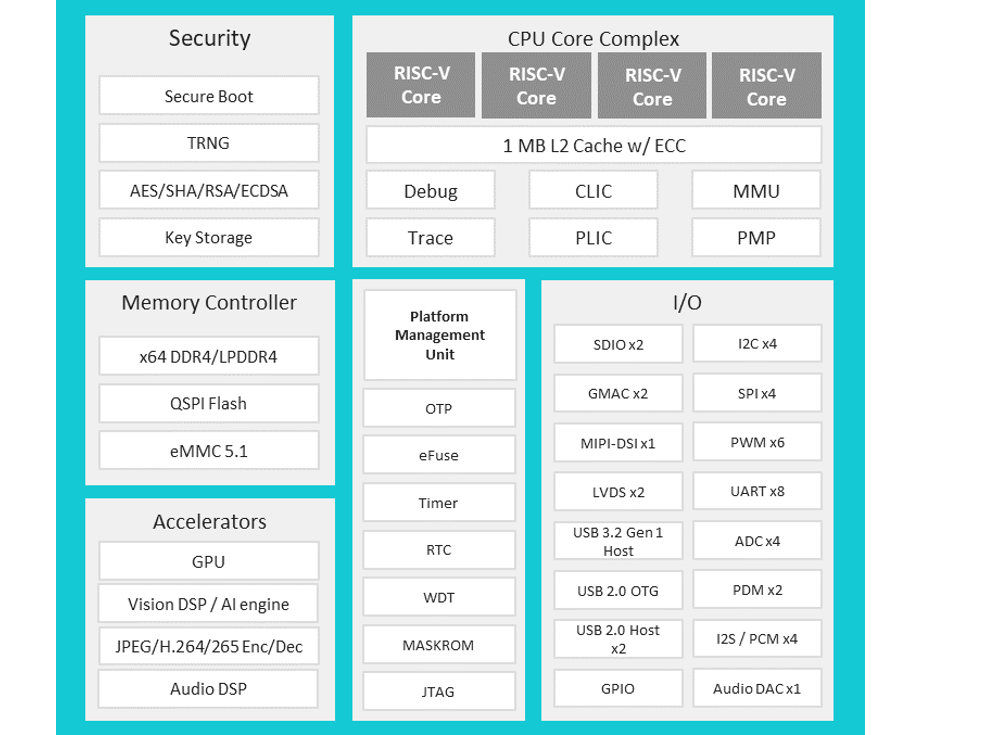Click the Audio DSP accelerator

(207, 689)
